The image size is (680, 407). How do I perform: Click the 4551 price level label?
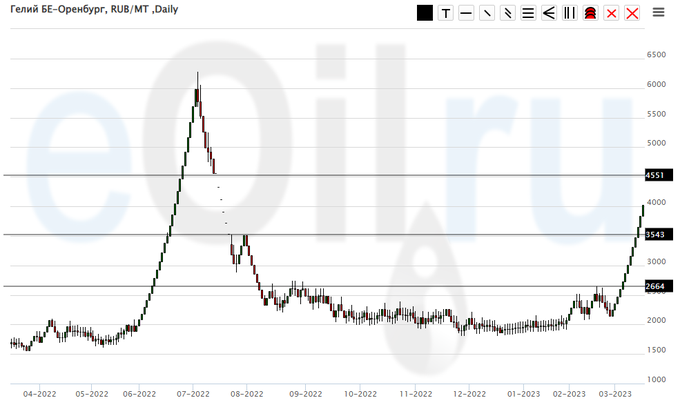655,176
